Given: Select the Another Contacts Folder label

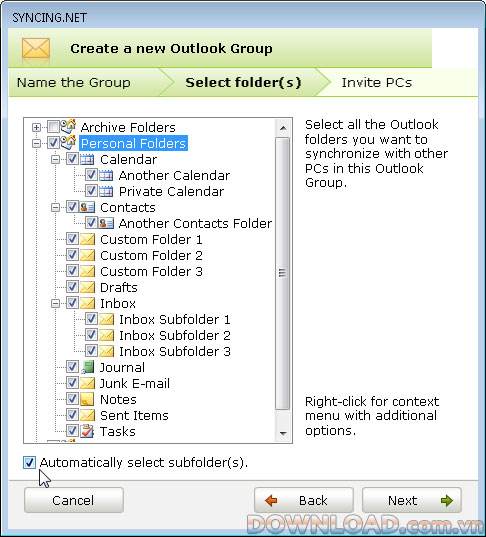Looking at the screenshot, I should [x=195, y=223].
